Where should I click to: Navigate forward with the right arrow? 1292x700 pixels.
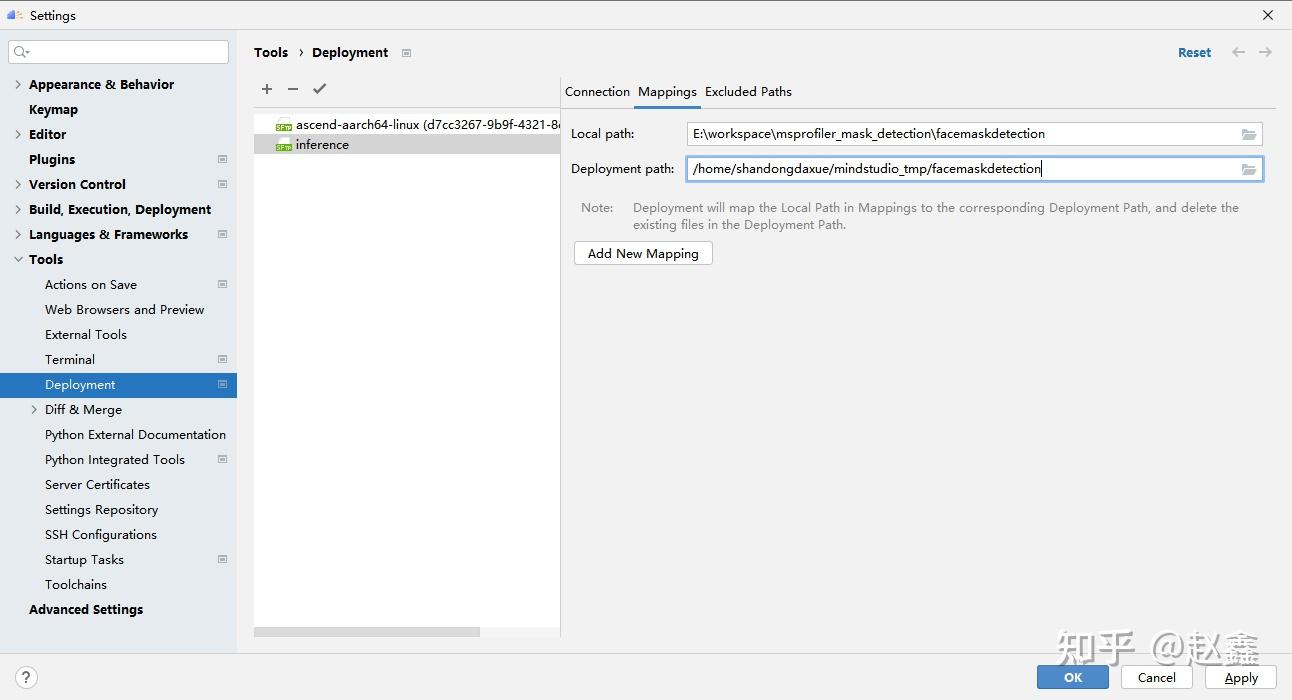[1266, 52]
